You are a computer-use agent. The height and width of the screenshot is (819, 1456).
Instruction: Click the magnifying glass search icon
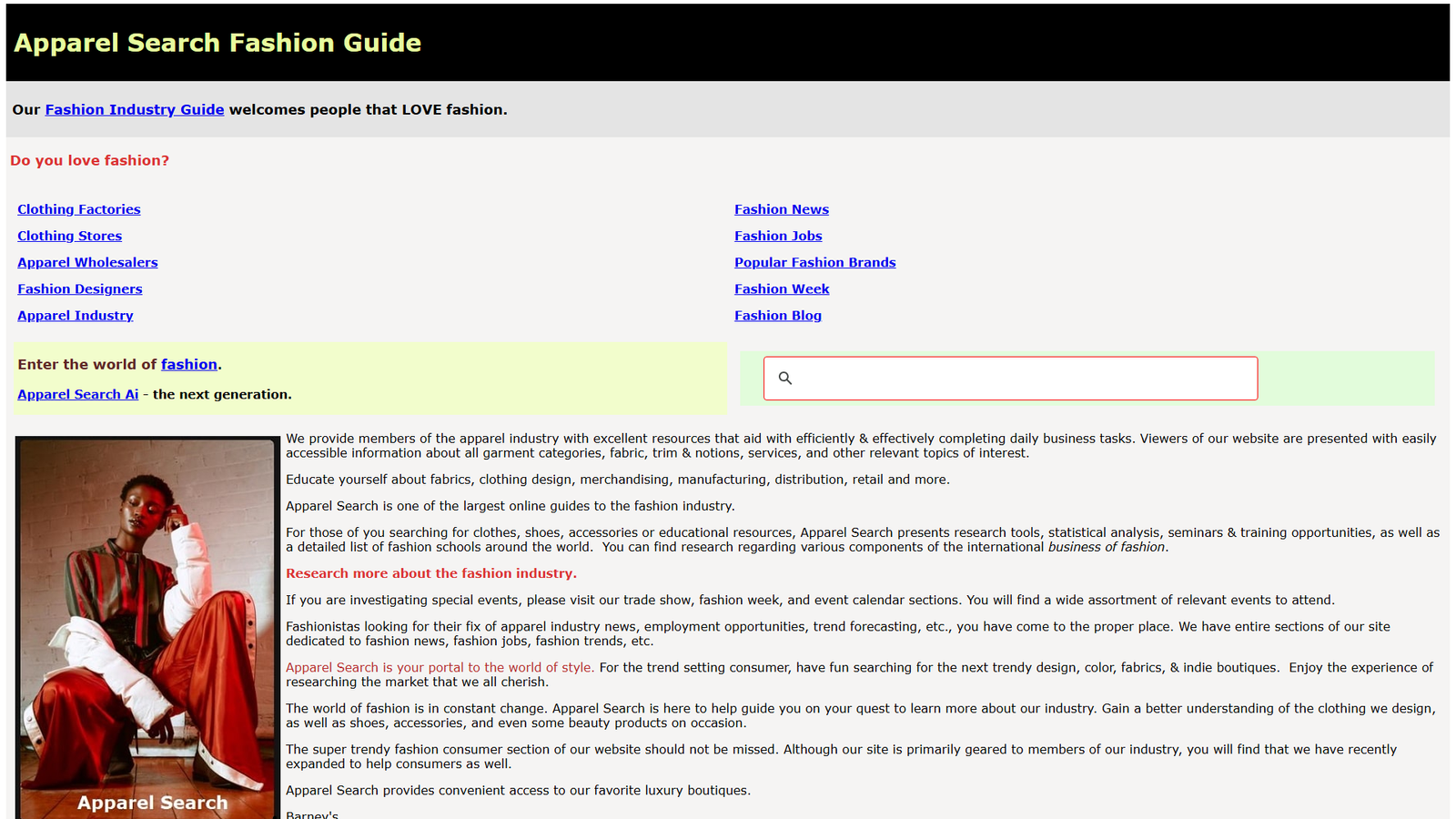pyautogui.click(x=785, y=379)
